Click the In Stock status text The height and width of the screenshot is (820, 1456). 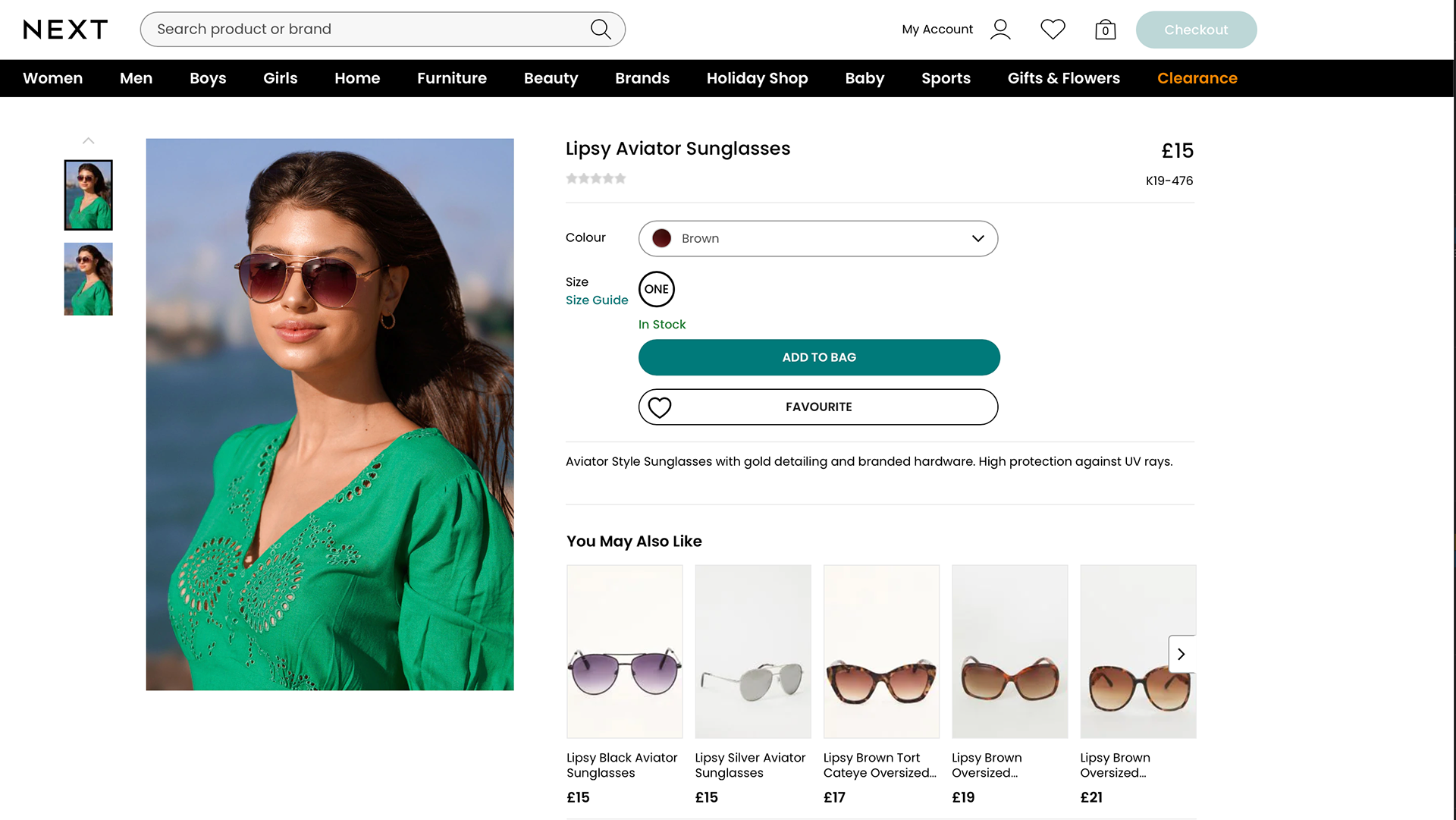[662, 325]
